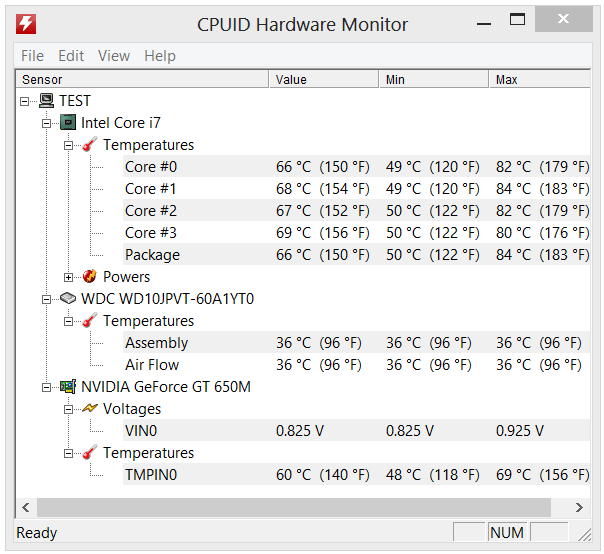Click the Ready status bar text

(37, 533)
